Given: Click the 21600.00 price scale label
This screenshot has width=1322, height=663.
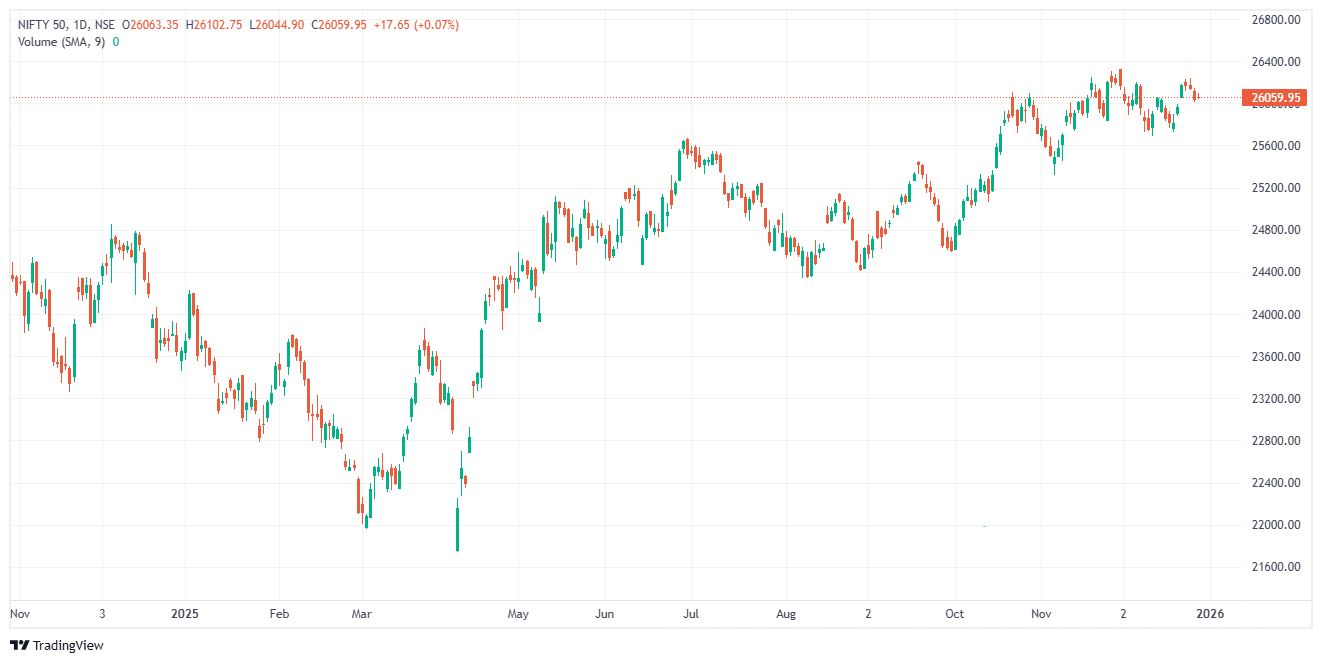Looking at the screenshot, I should tap(1275, 567).
